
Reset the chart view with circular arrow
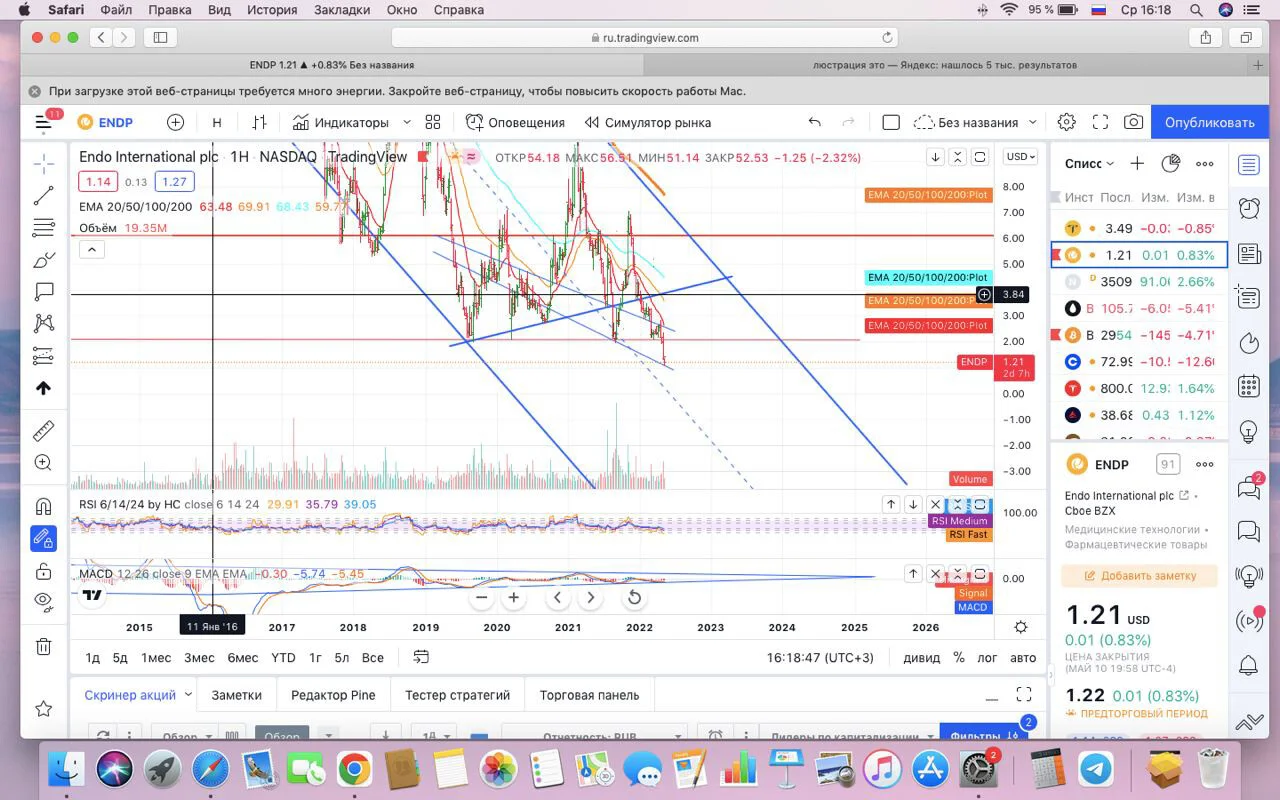[634, 598]
